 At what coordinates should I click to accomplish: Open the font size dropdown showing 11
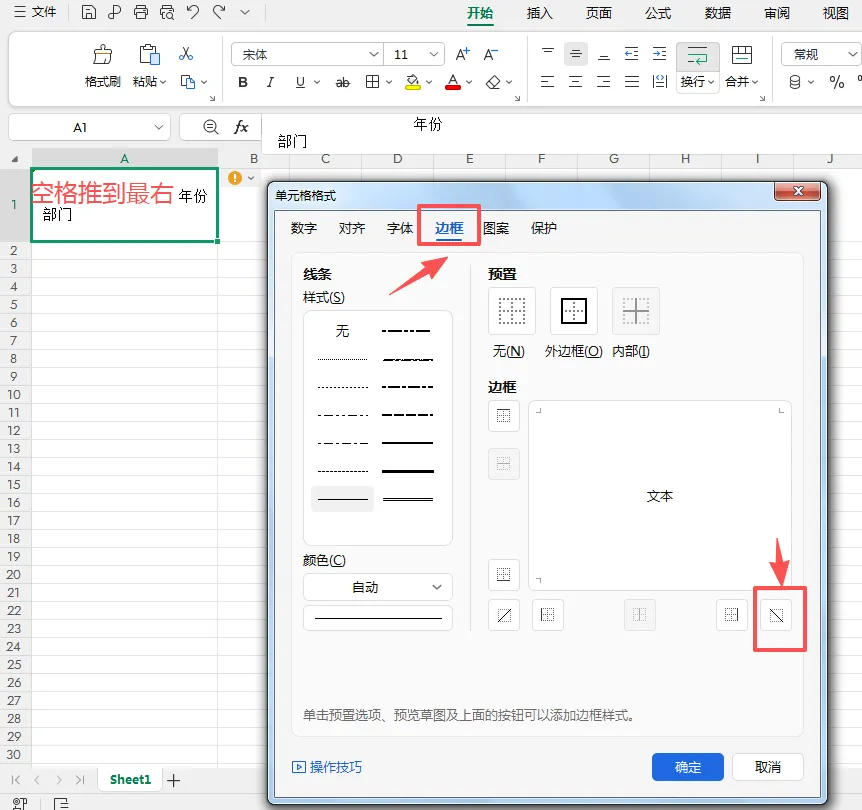point(433,54)
